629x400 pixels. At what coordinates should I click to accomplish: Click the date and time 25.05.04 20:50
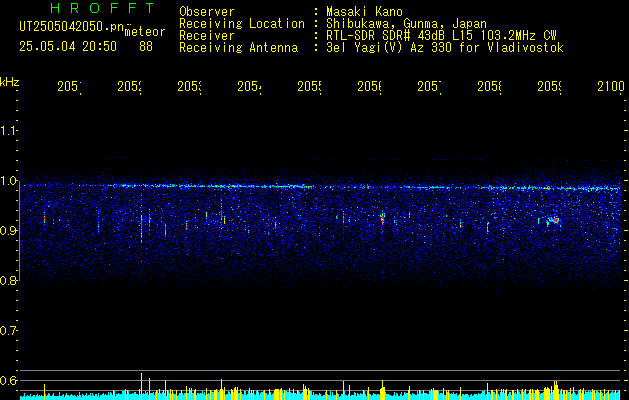pyautogui.click(x=68, y=47)
